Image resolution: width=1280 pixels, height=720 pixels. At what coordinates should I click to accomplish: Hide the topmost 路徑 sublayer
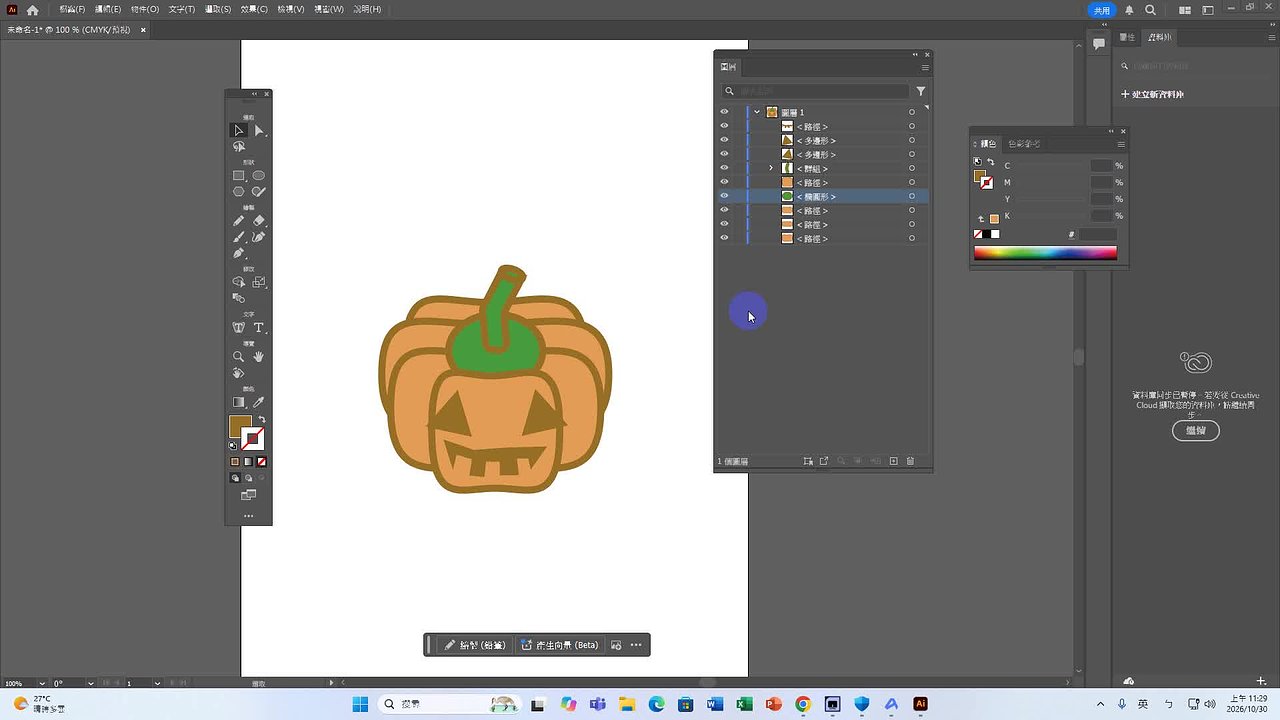[724, 126]
